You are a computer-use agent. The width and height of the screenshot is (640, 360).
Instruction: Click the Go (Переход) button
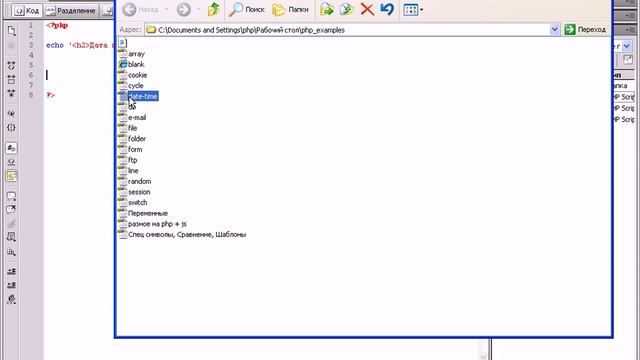click(x=585, y=29)
